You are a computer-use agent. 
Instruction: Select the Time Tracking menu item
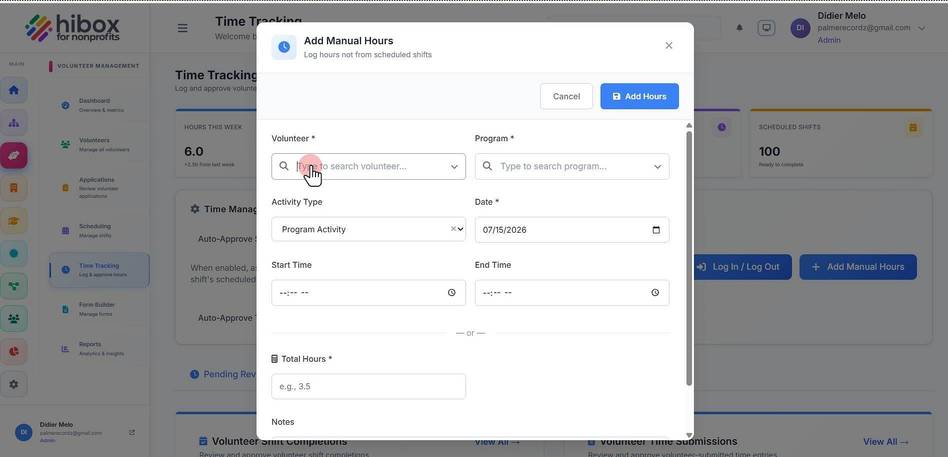[x=99, y=270]
